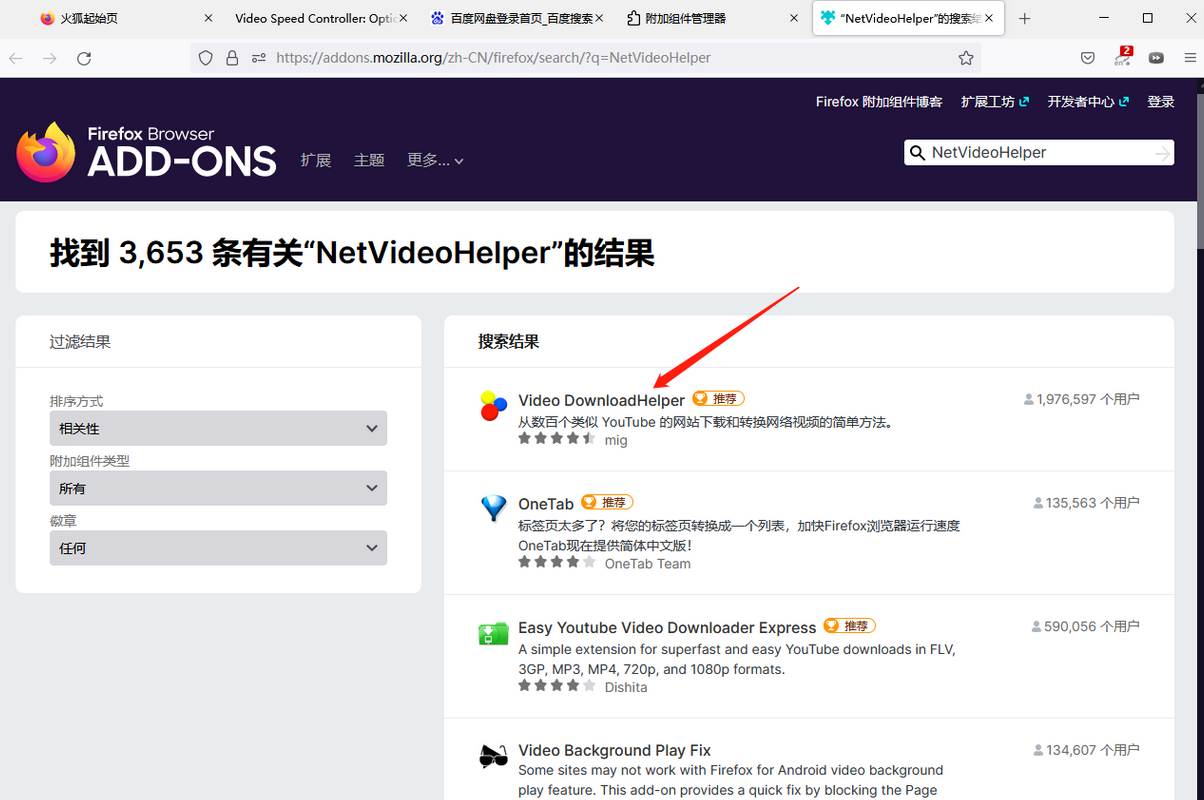
Task: Open the site permissions icon in address bar
Action: [x=259, y=58]
